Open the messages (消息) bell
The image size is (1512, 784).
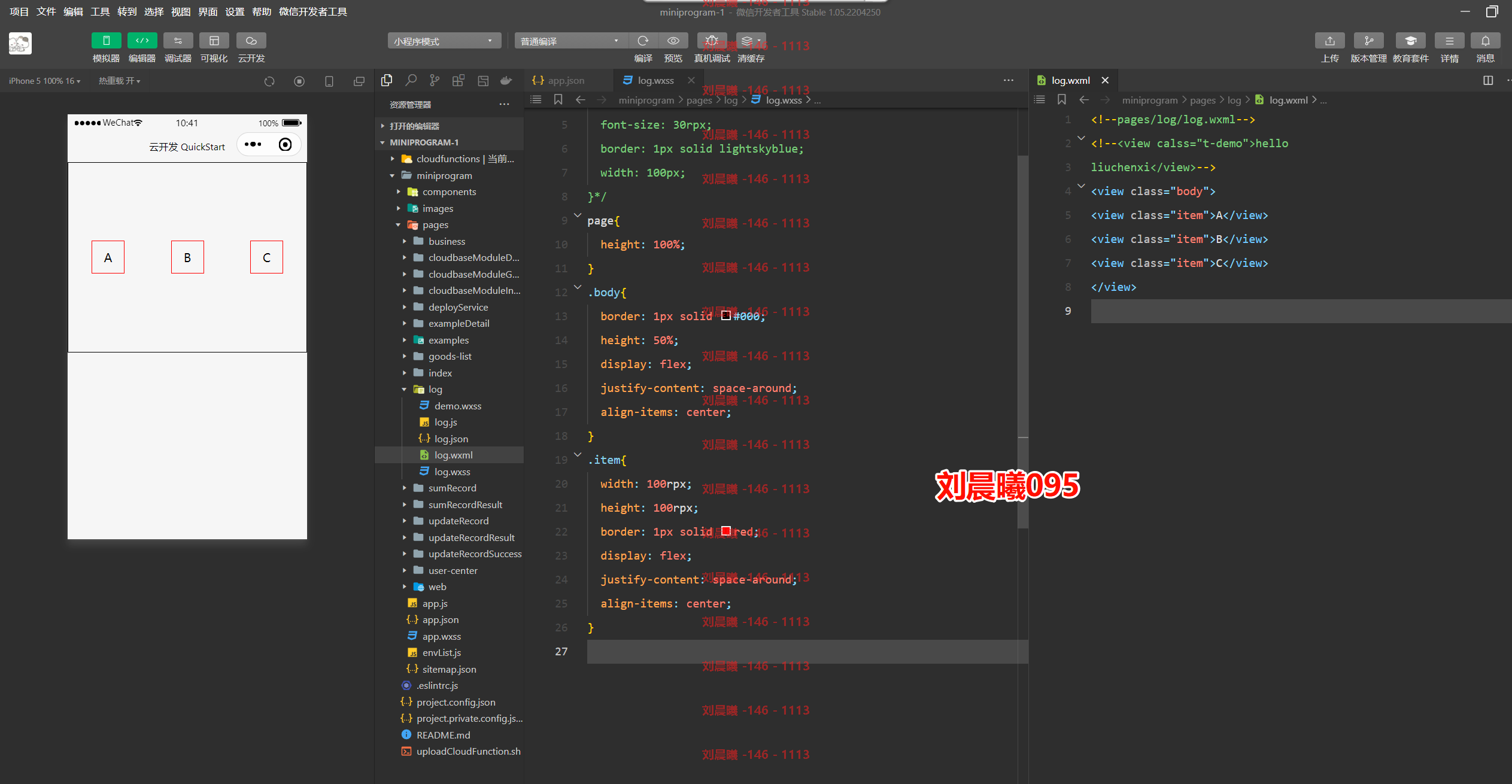pyautogui.click(x=1485, y=41)
